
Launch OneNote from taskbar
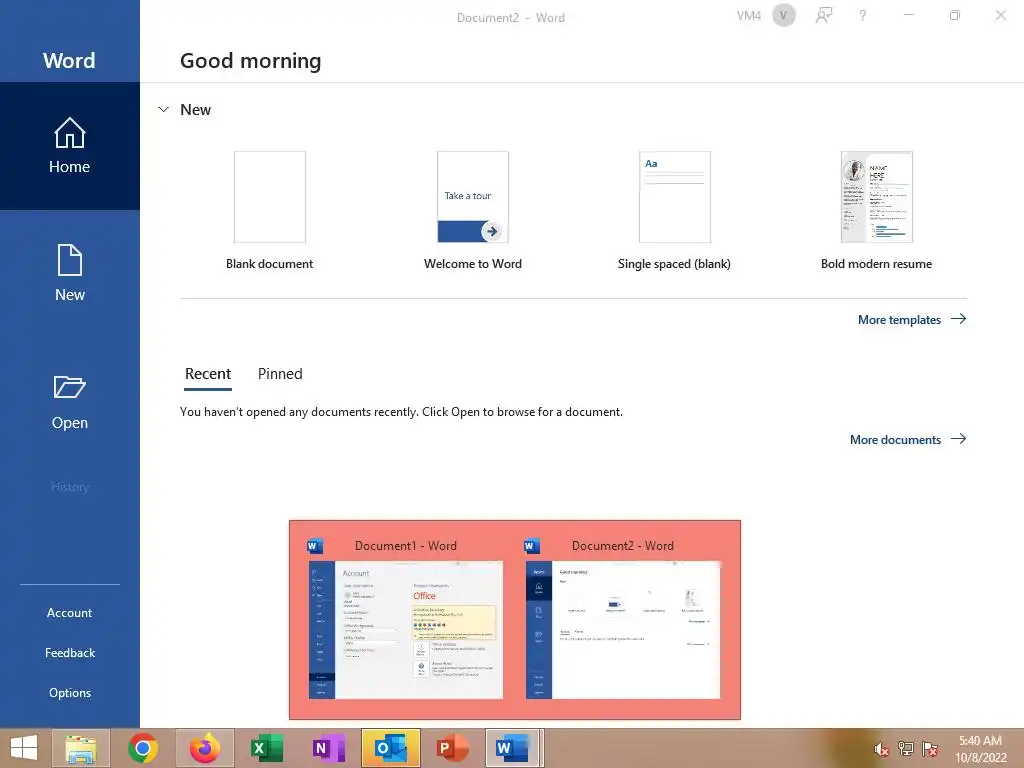(x=328, y=748)
